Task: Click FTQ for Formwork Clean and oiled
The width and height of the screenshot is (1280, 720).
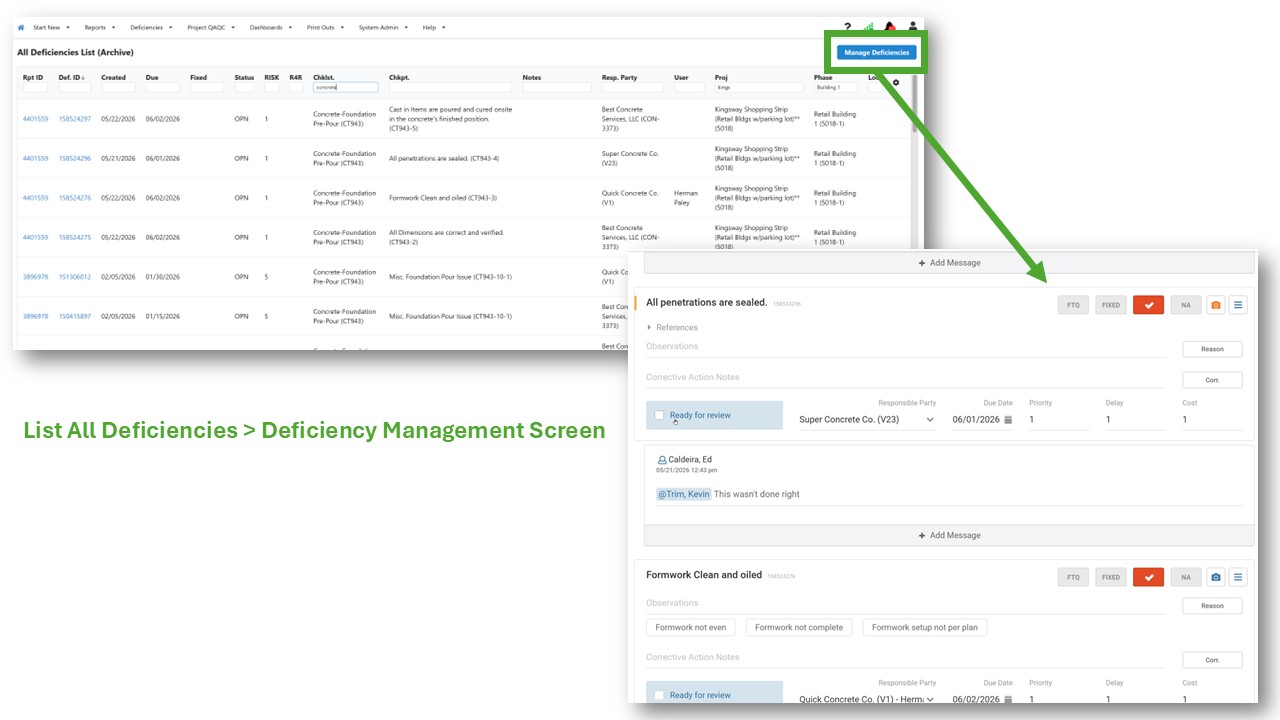Action: 1073,577
